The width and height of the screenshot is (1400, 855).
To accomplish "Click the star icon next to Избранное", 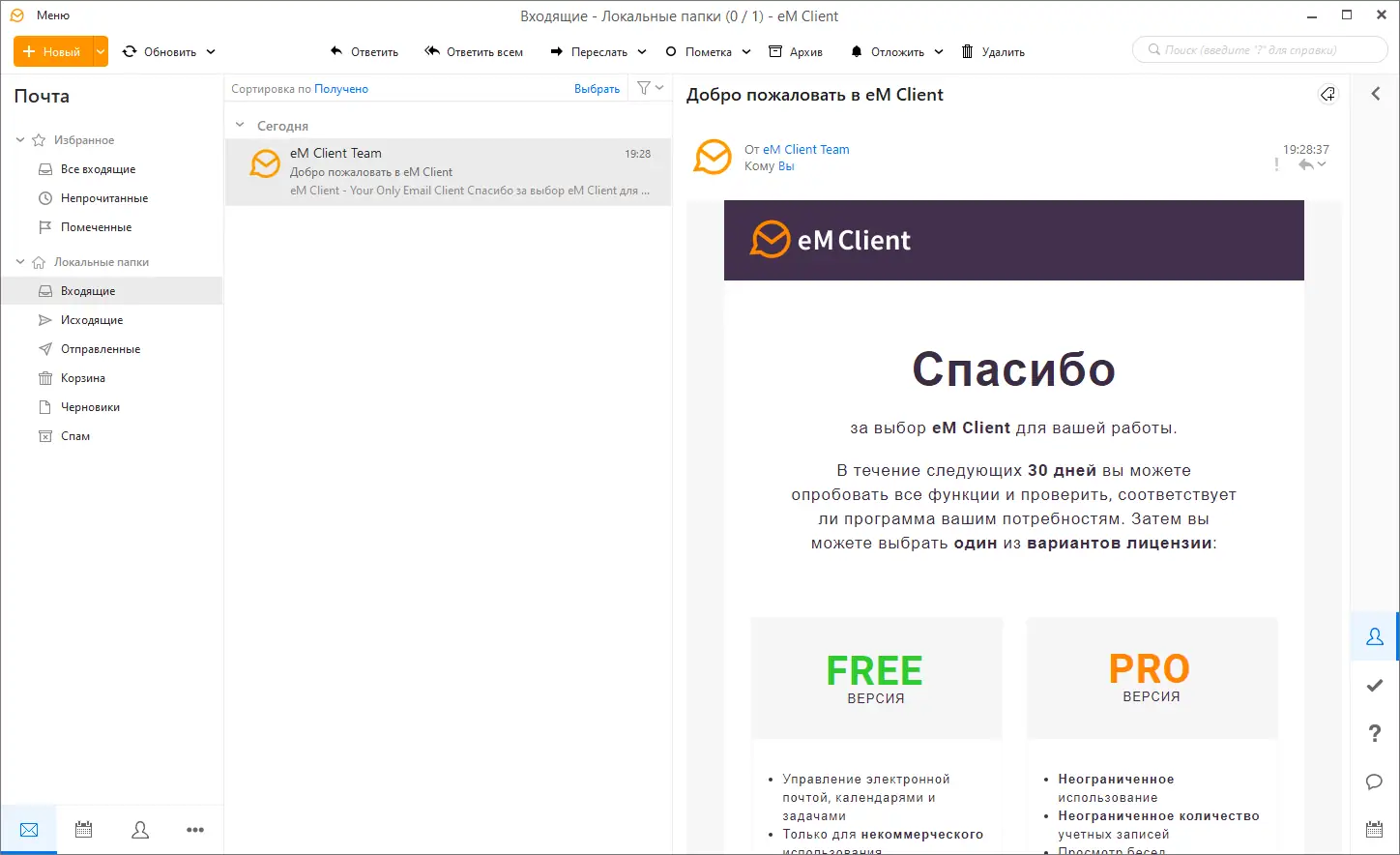I will pos(39,140).
